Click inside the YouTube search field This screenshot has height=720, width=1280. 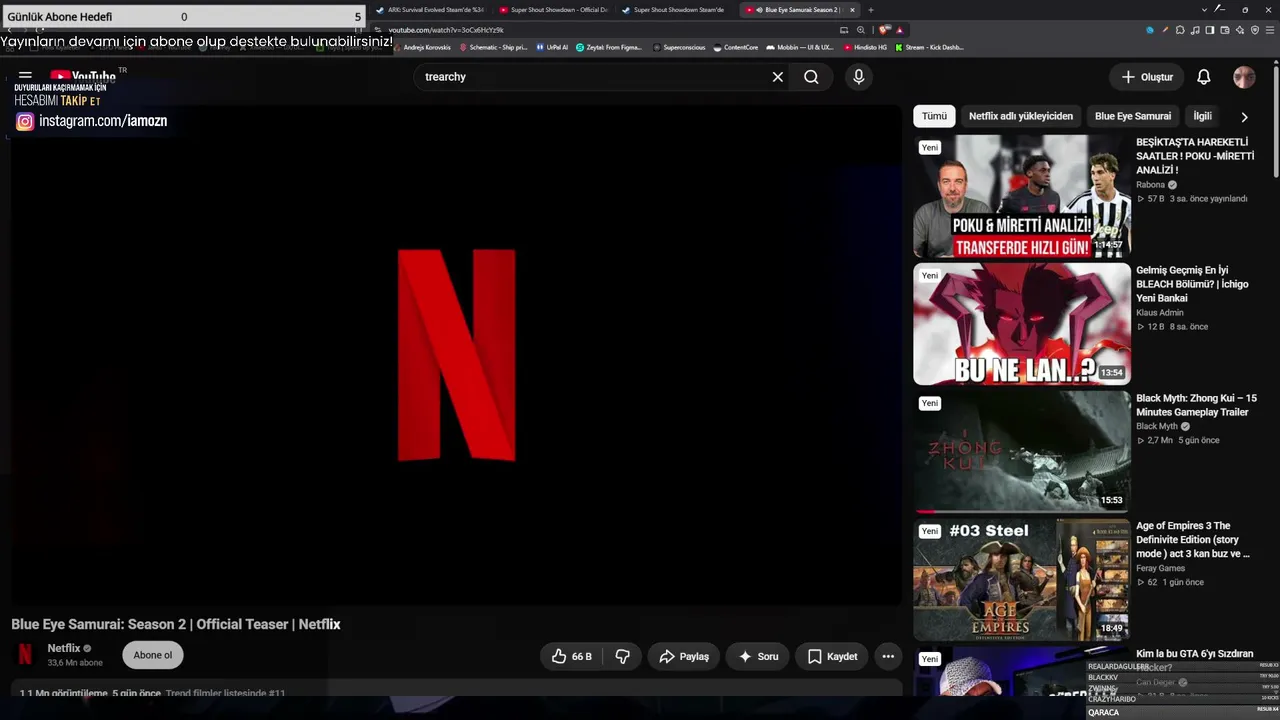[595, 77]
